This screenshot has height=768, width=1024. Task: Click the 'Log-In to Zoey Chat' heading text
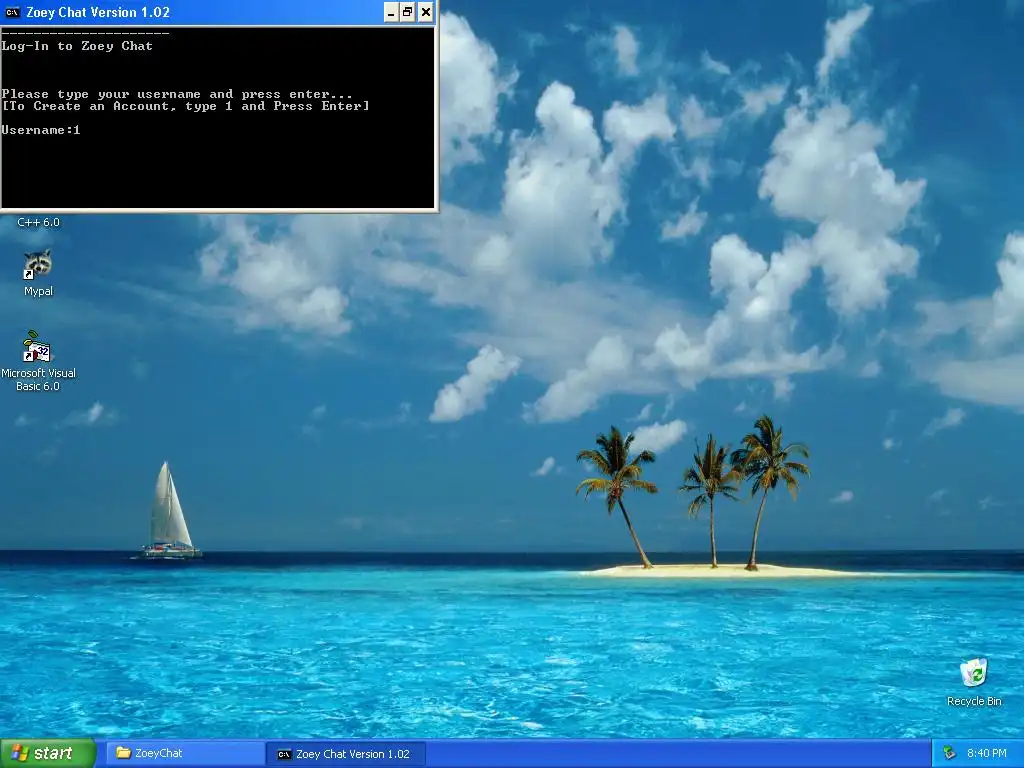[x=77, y=46]
